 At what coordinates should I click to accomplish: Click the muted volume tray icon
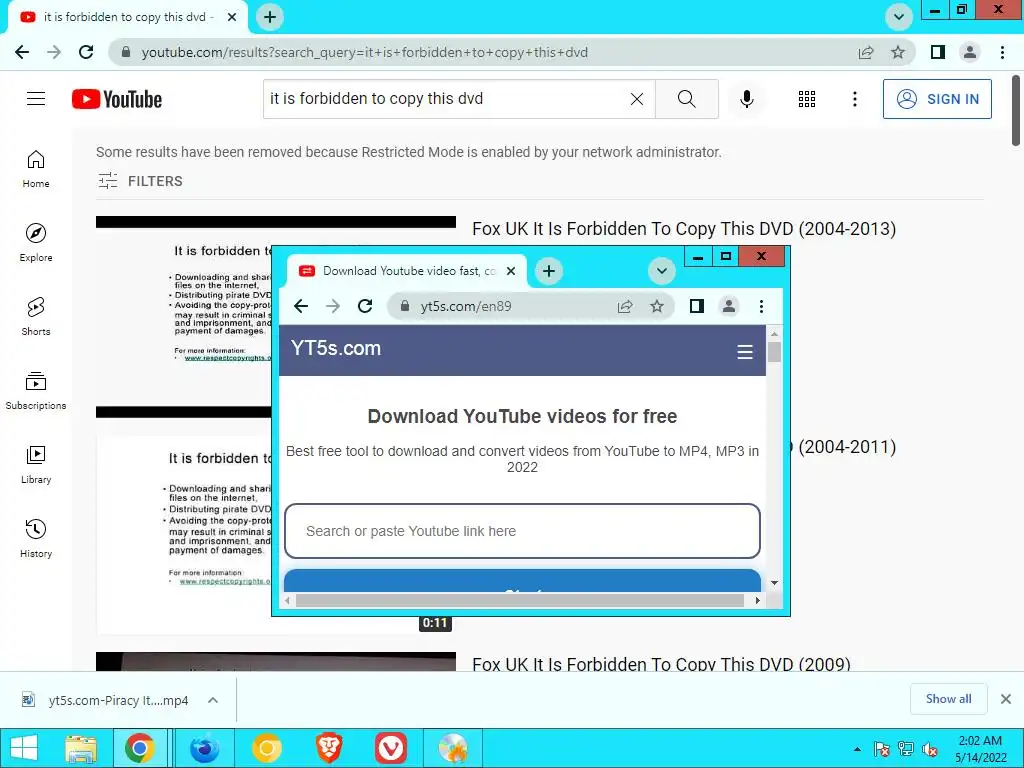point(930,749)
